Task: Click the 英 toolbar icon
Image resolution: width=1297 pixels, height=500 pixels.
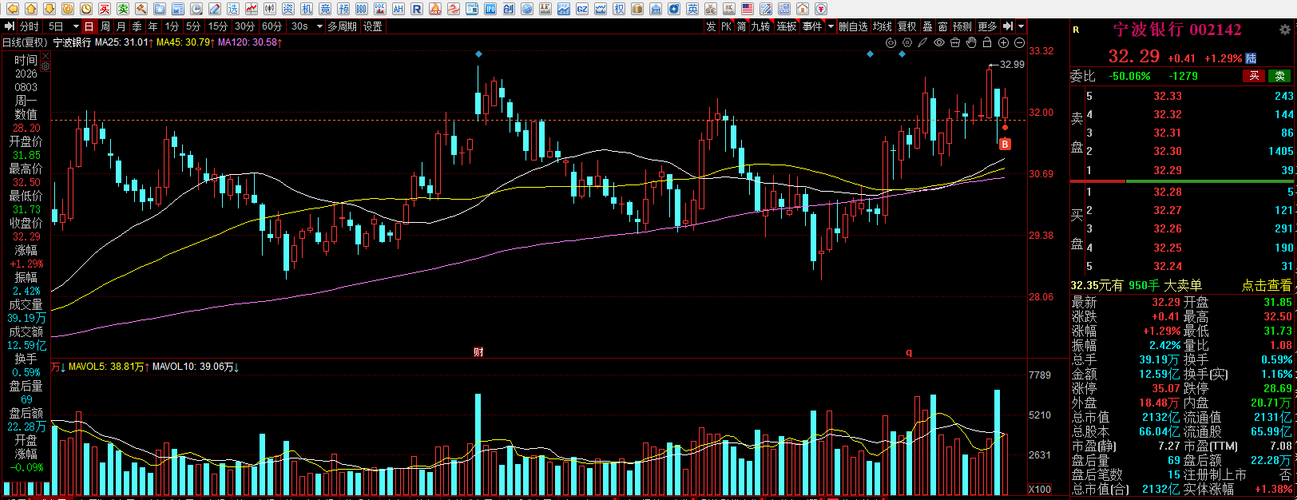Action: click(694, 8)
